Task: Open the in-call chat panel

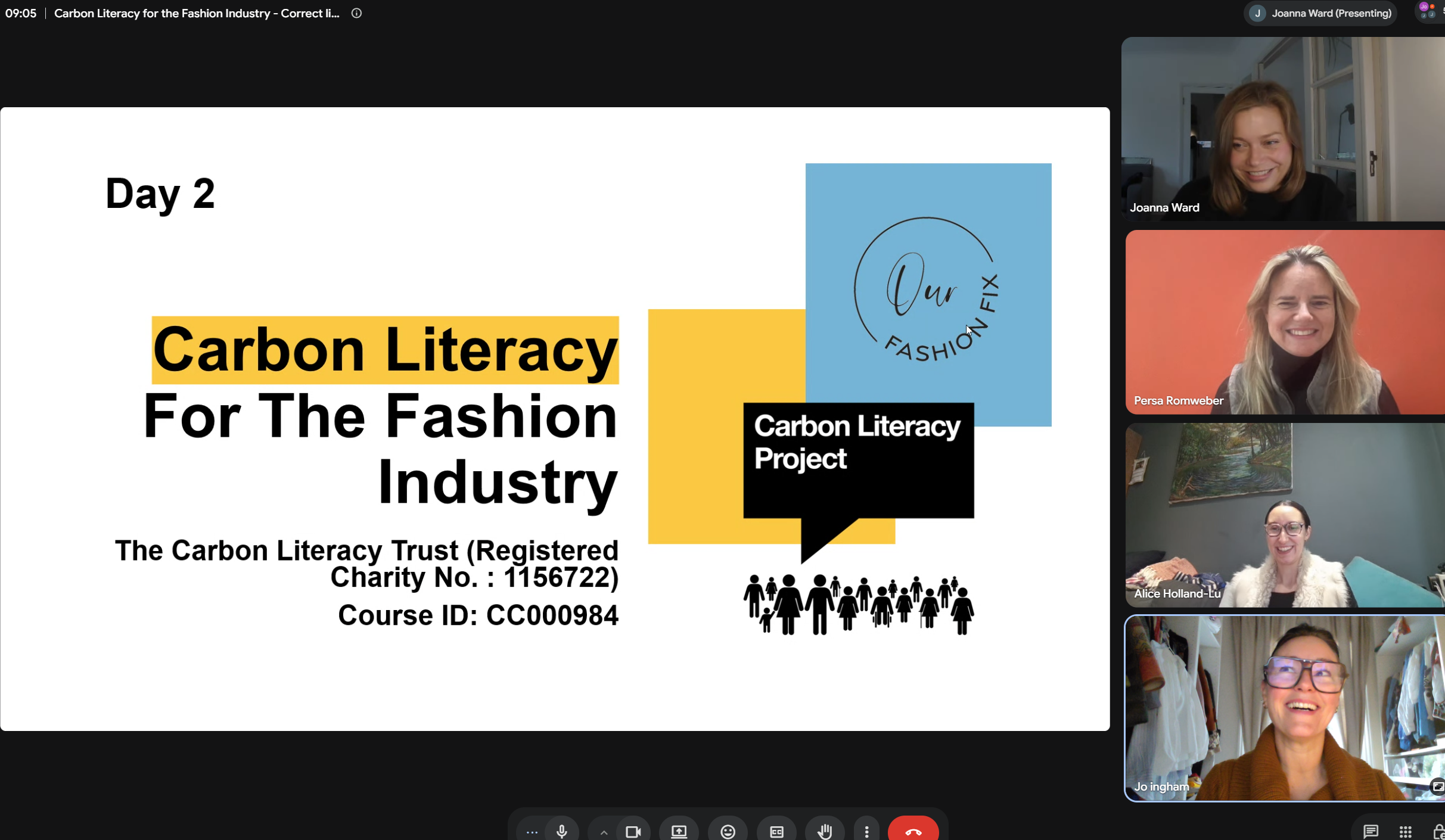Action: coord(1371,830)
